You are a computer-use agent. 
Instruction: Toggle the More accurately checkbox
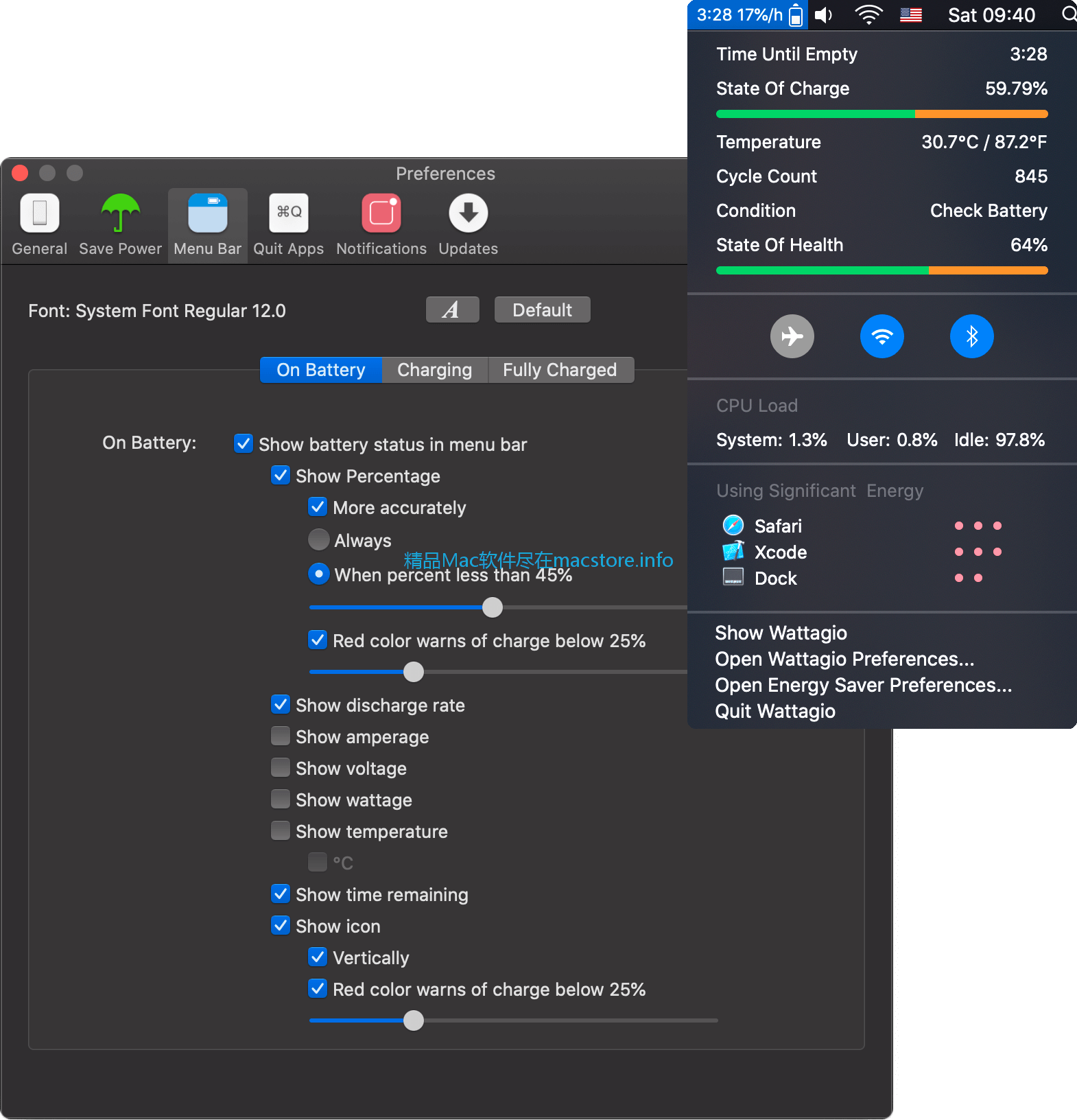[318, 506]
